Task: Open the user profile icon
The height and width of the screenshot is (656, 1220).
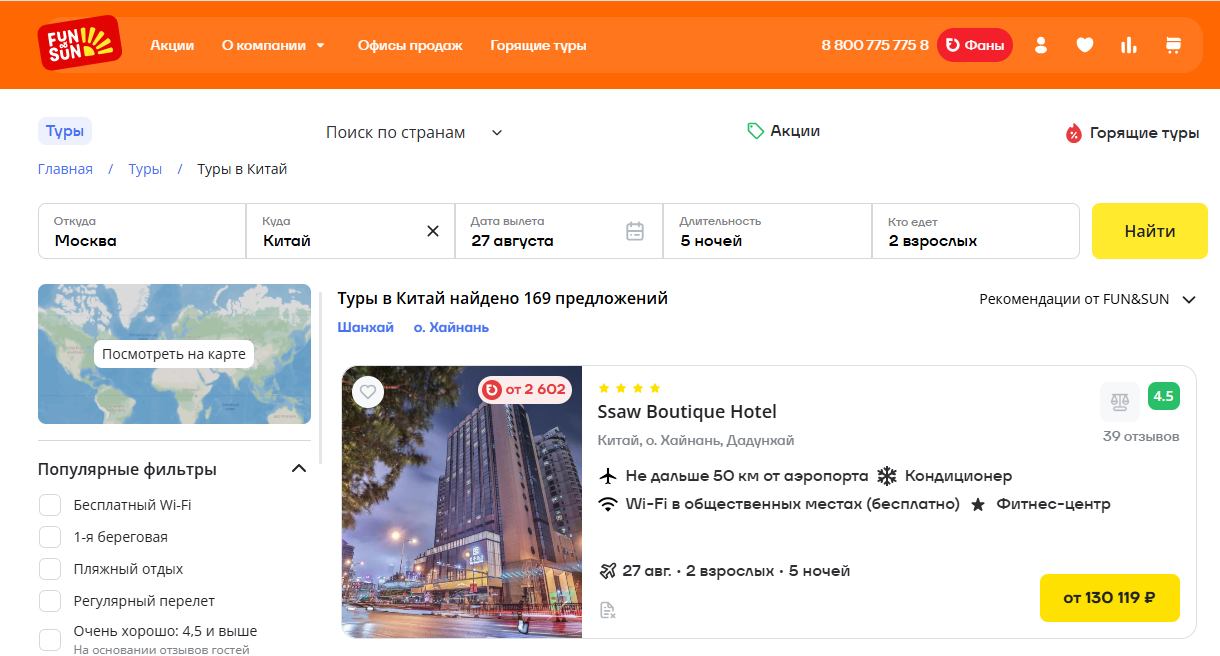Action: tap(1041, 45)
